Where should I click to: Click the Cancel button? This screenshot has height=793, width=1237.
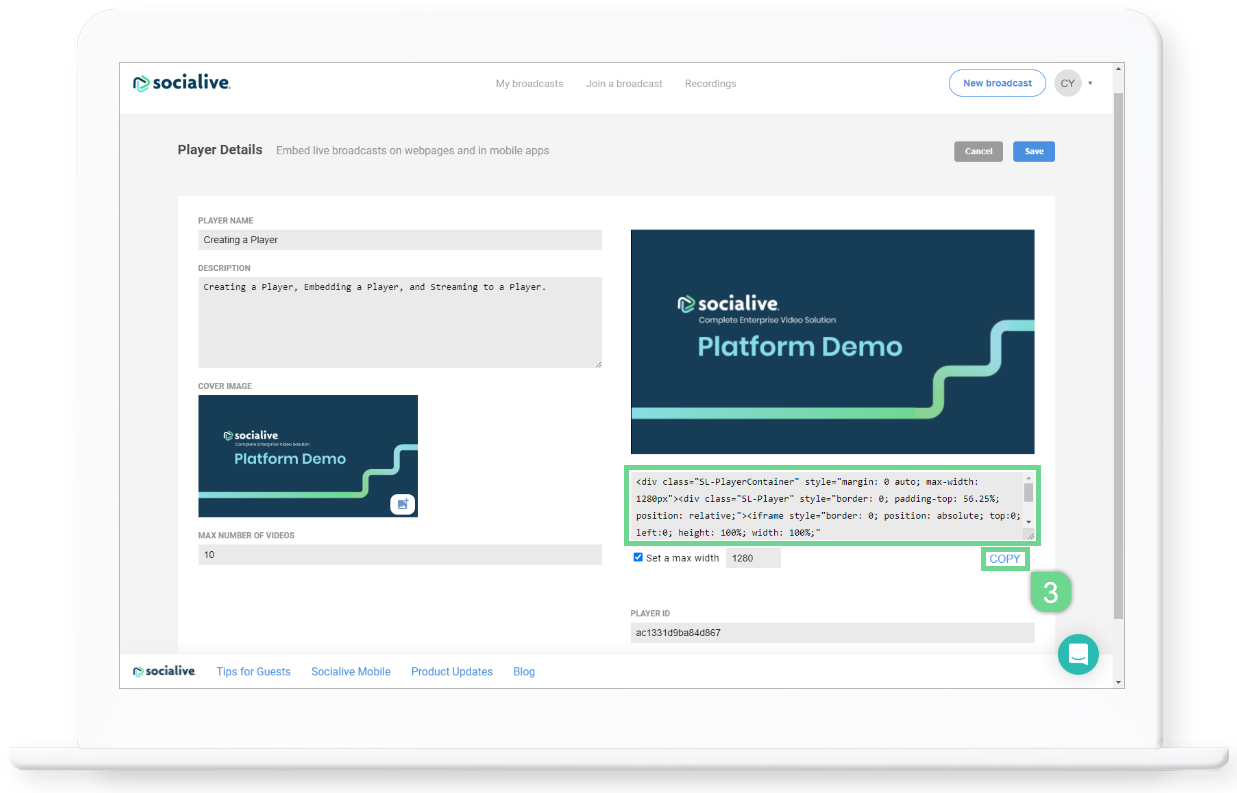coord(978,151)
